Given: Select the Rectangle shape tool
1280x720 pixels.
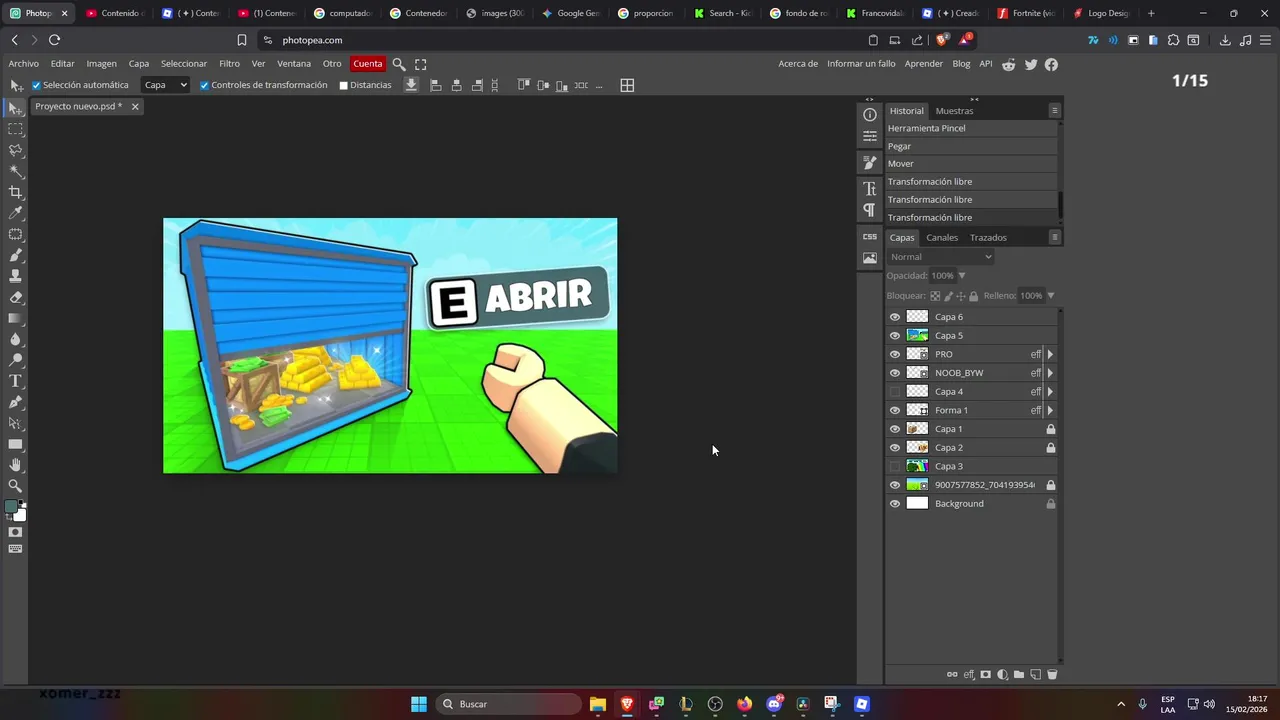Looking at the screenshot, I should [15, 444].
